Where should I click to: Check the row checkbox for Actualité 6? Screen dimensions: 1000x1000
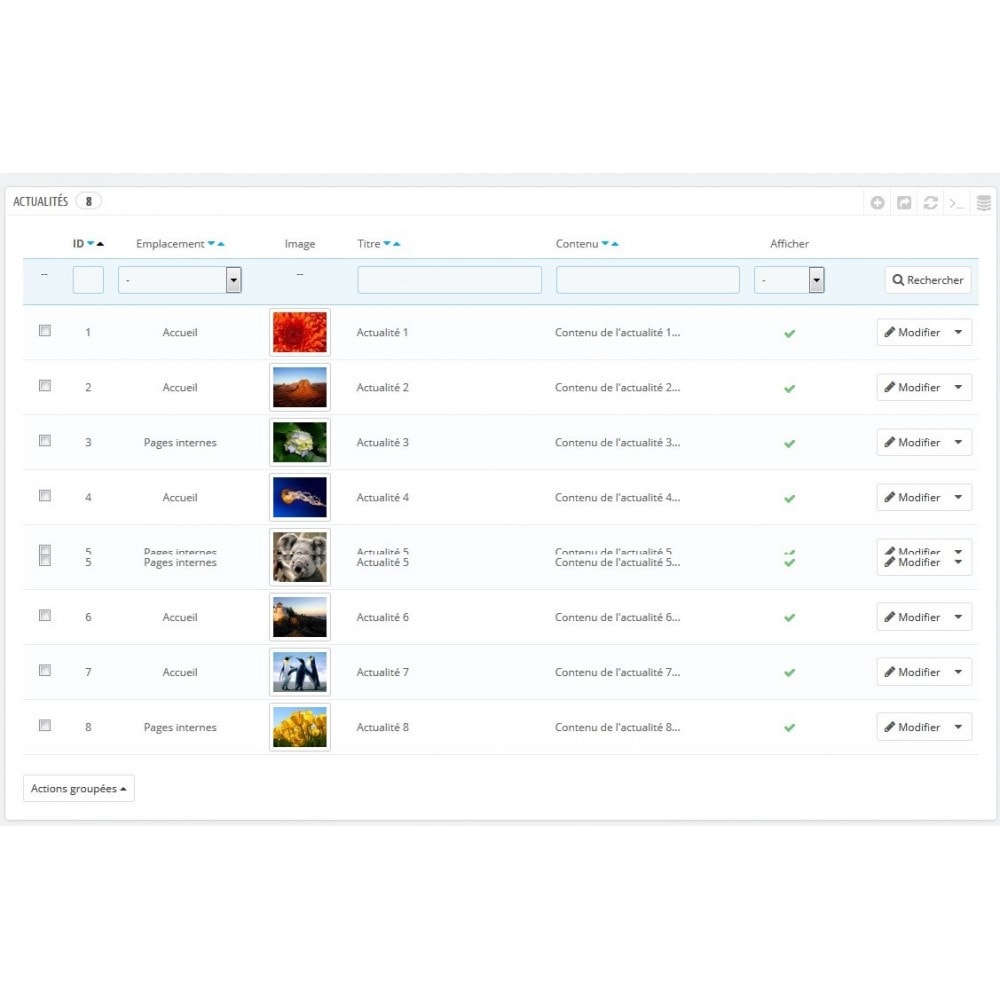[x=45, y=615]
